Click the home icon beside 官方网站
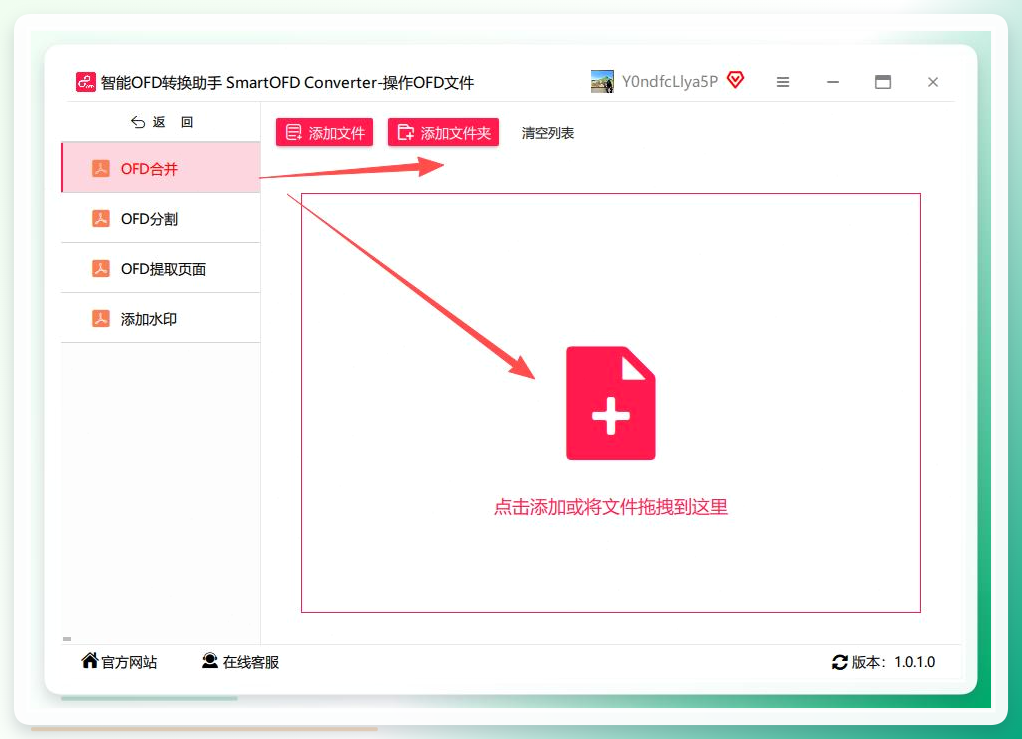Viewport: 1022px width, 739px height. [x=90, y=661]
